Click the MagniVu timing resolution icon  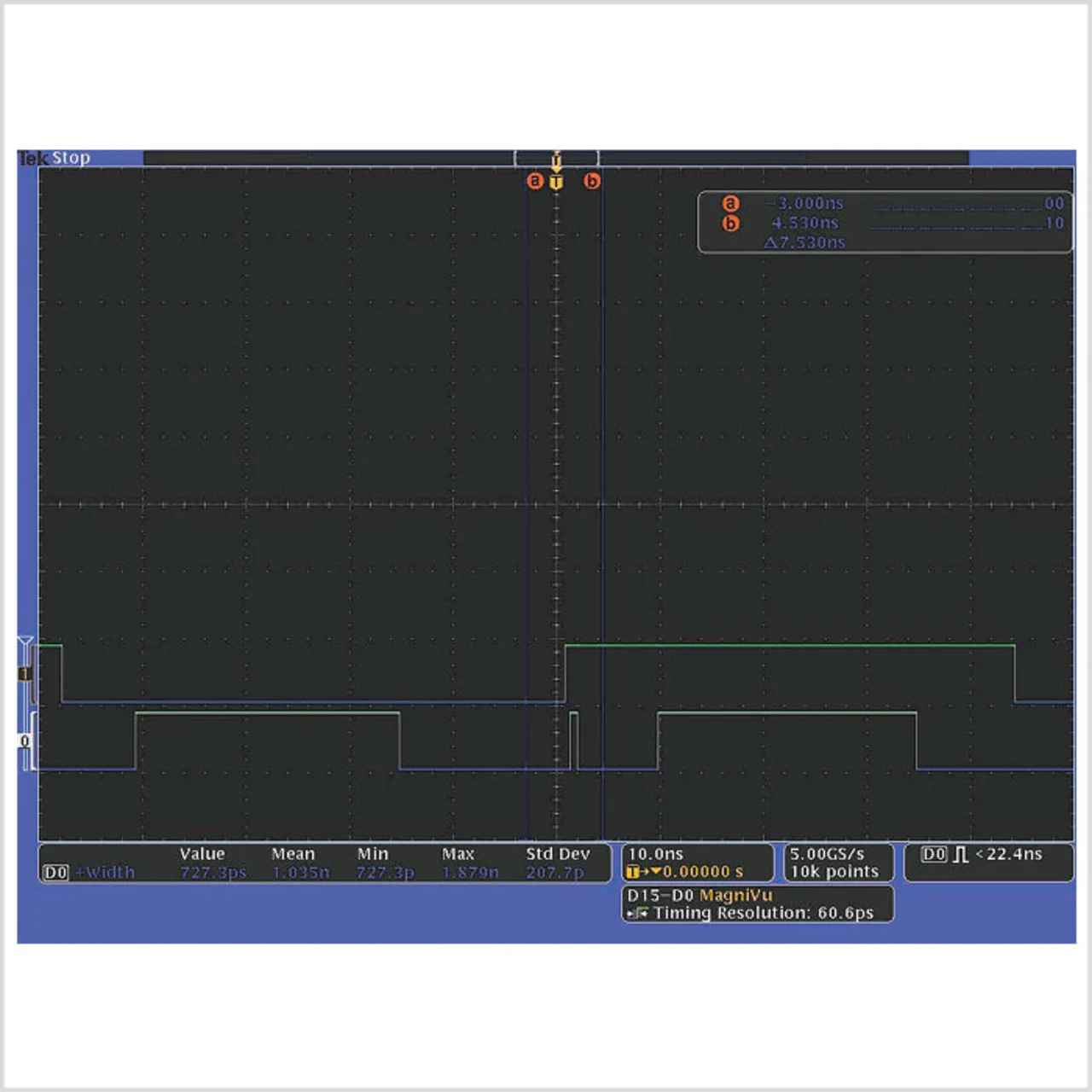637,914
